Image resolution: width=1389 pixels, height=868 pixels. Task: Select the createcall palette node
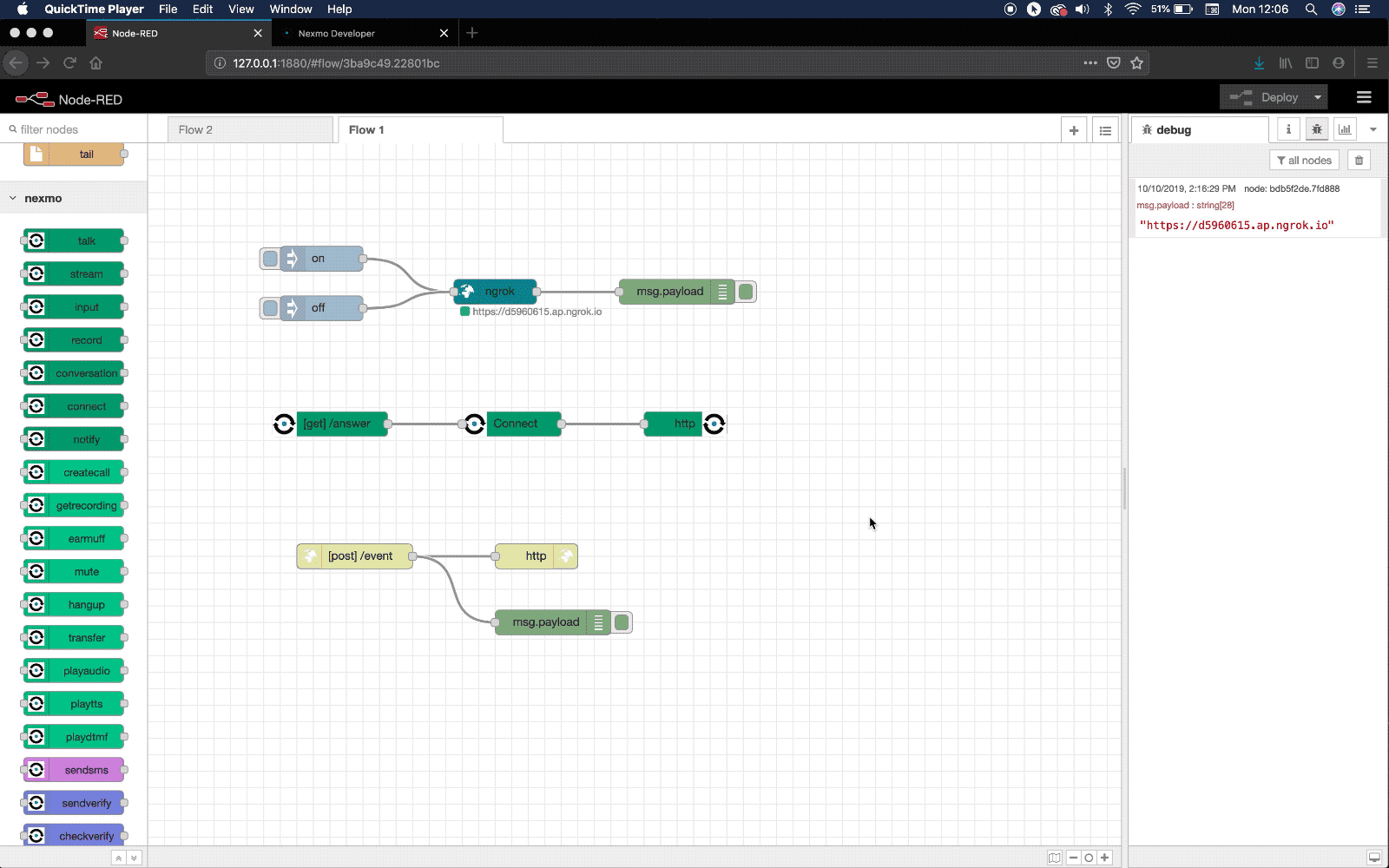point(74,472)
